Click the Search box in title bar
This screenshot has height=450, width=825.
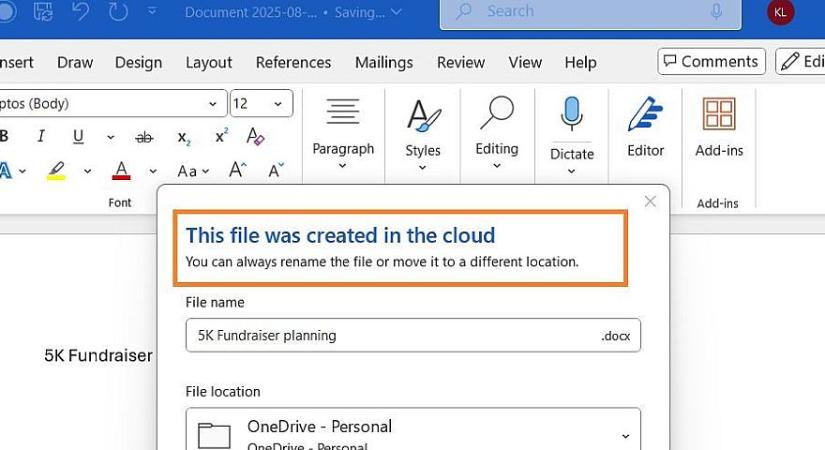[590, 12]
